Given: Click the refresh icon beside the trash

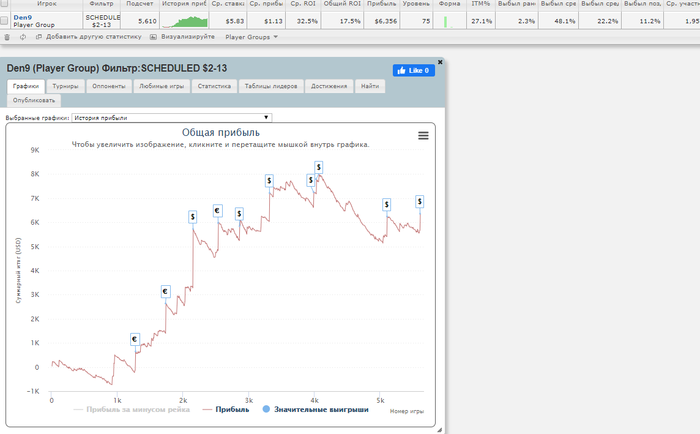Looking at the screenshot, I should pos(23,37).
